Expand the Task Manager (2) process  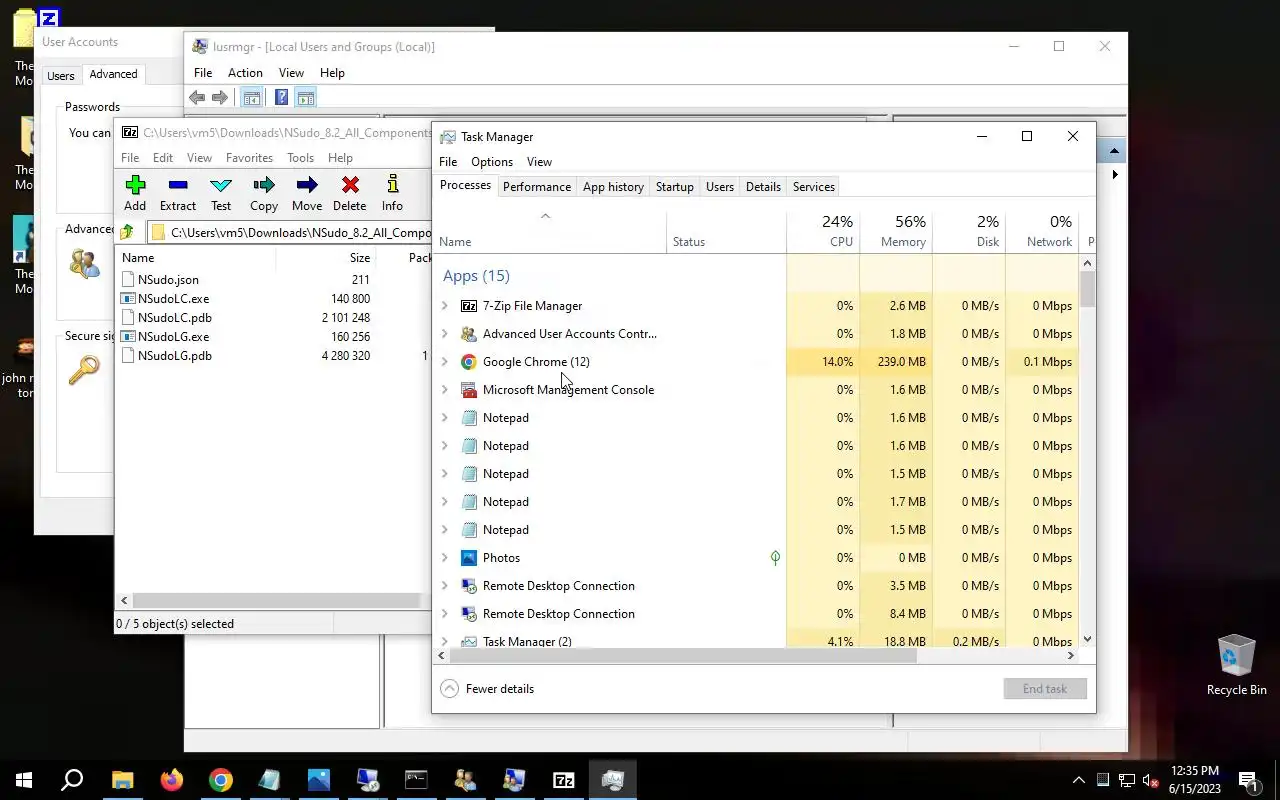click(x=445, y=641)
